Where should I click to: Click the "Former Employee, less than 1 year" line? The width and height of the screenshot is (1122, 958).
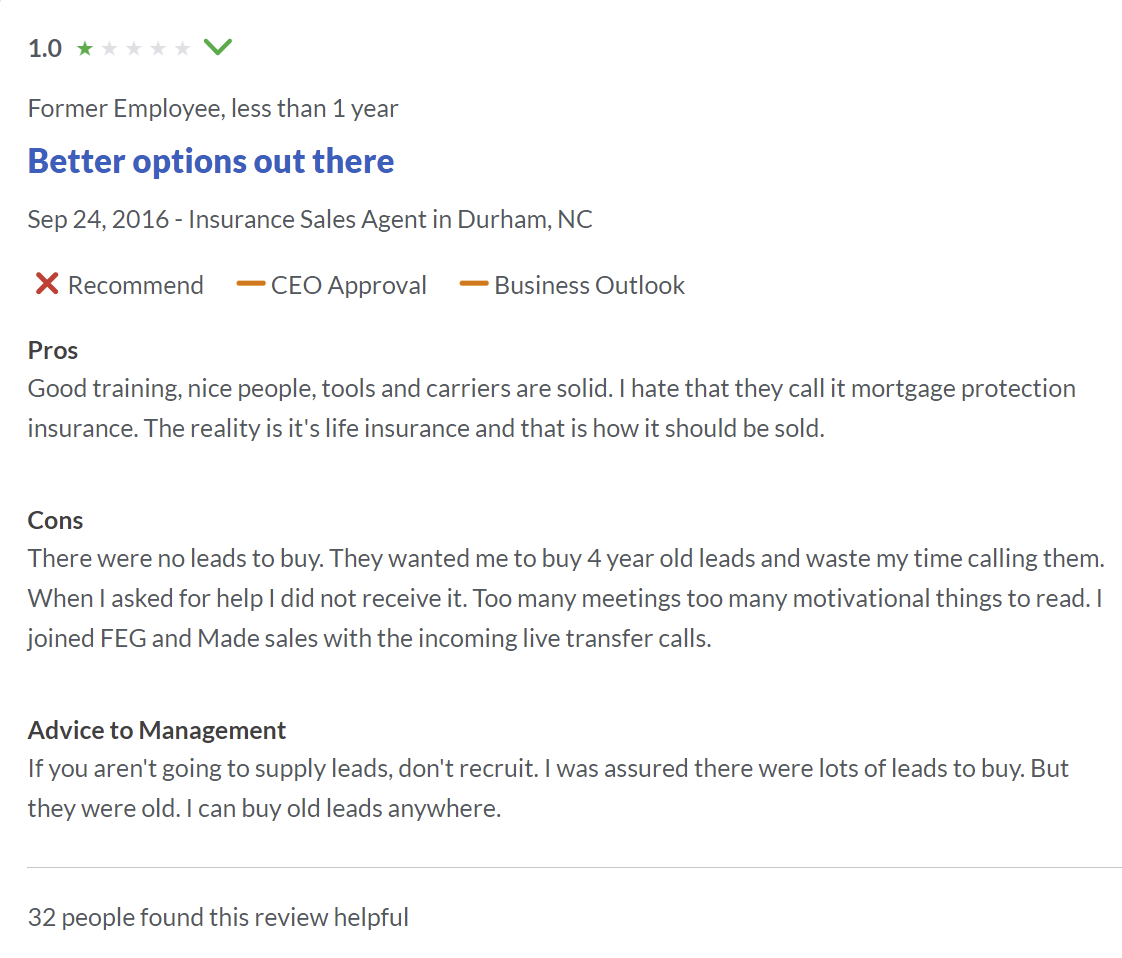pos(213,109)
